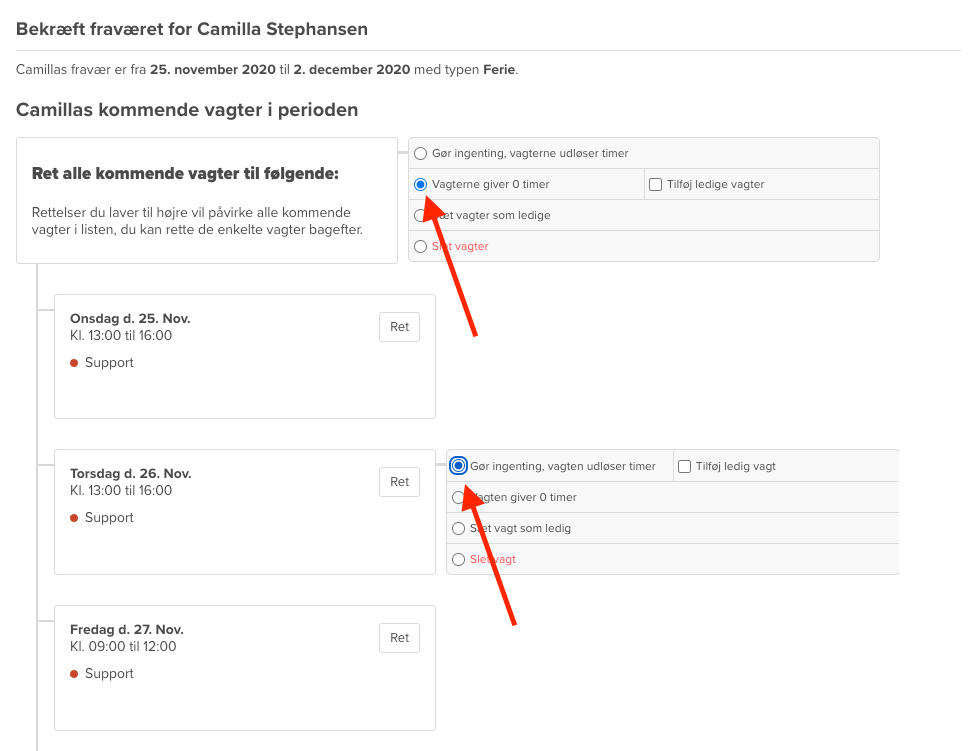Pick the red 'Slet vagt' radio option
This screenshot has width=971, height=751.
459,560
